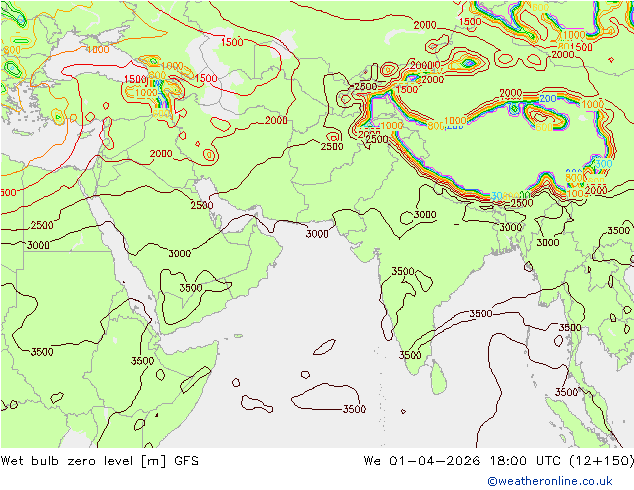634x490 pixels.
Task: Click the blue '200' contour label
Action: (x=548, y=99)
